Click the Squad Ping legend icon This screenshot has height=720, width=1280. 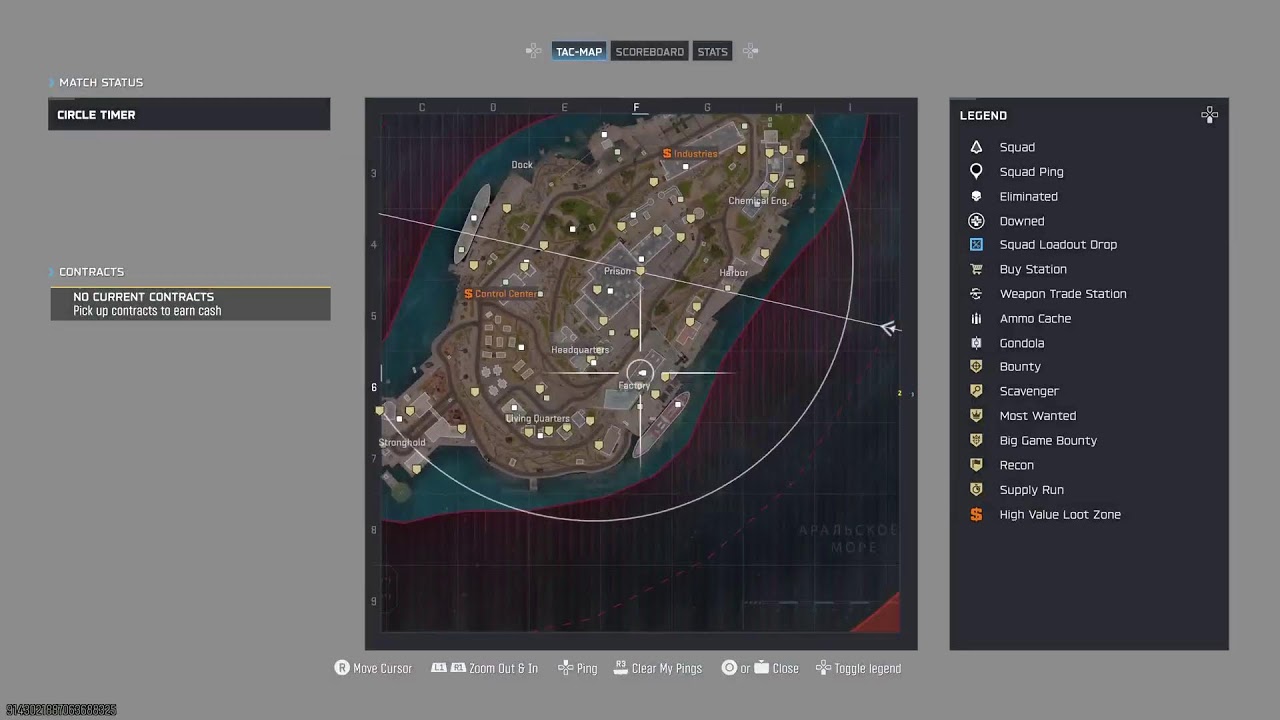point(976,172)
